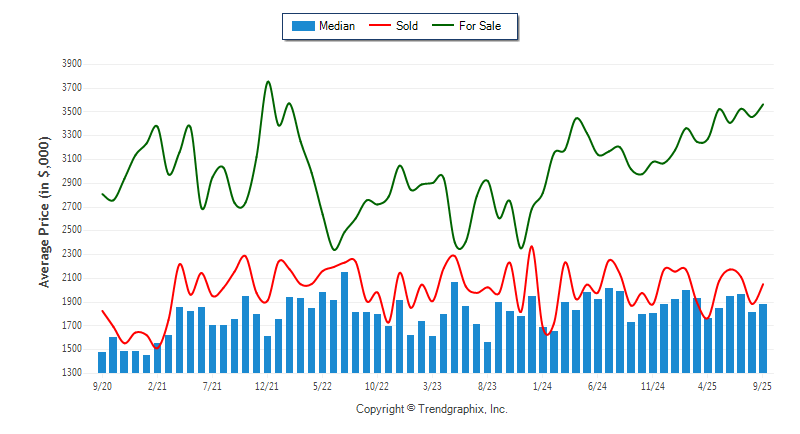Click the 5/22 x-axis date label

[322, 384]
